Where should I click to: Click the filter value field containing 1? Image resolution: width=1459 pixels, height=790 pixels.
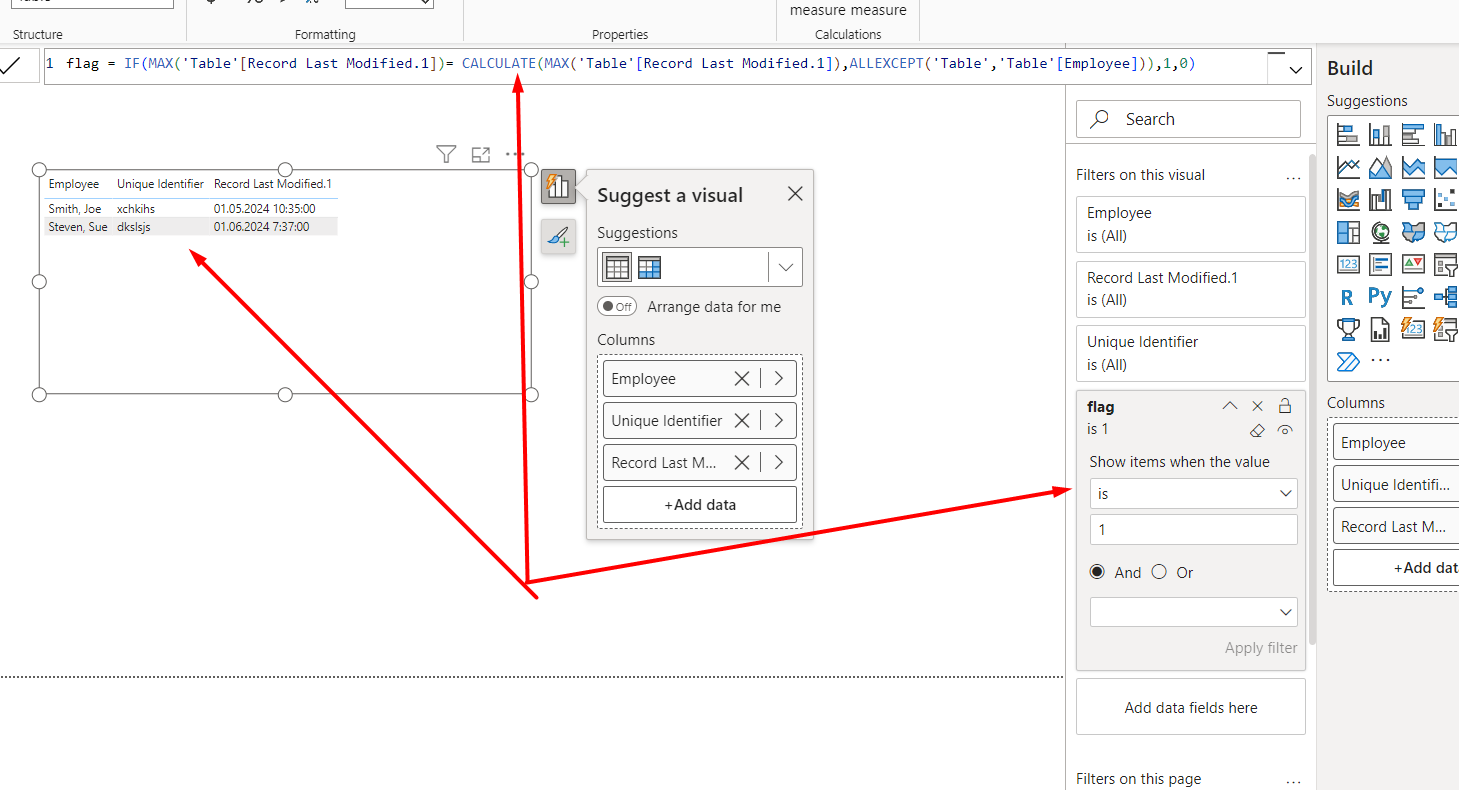point(1193,530)
